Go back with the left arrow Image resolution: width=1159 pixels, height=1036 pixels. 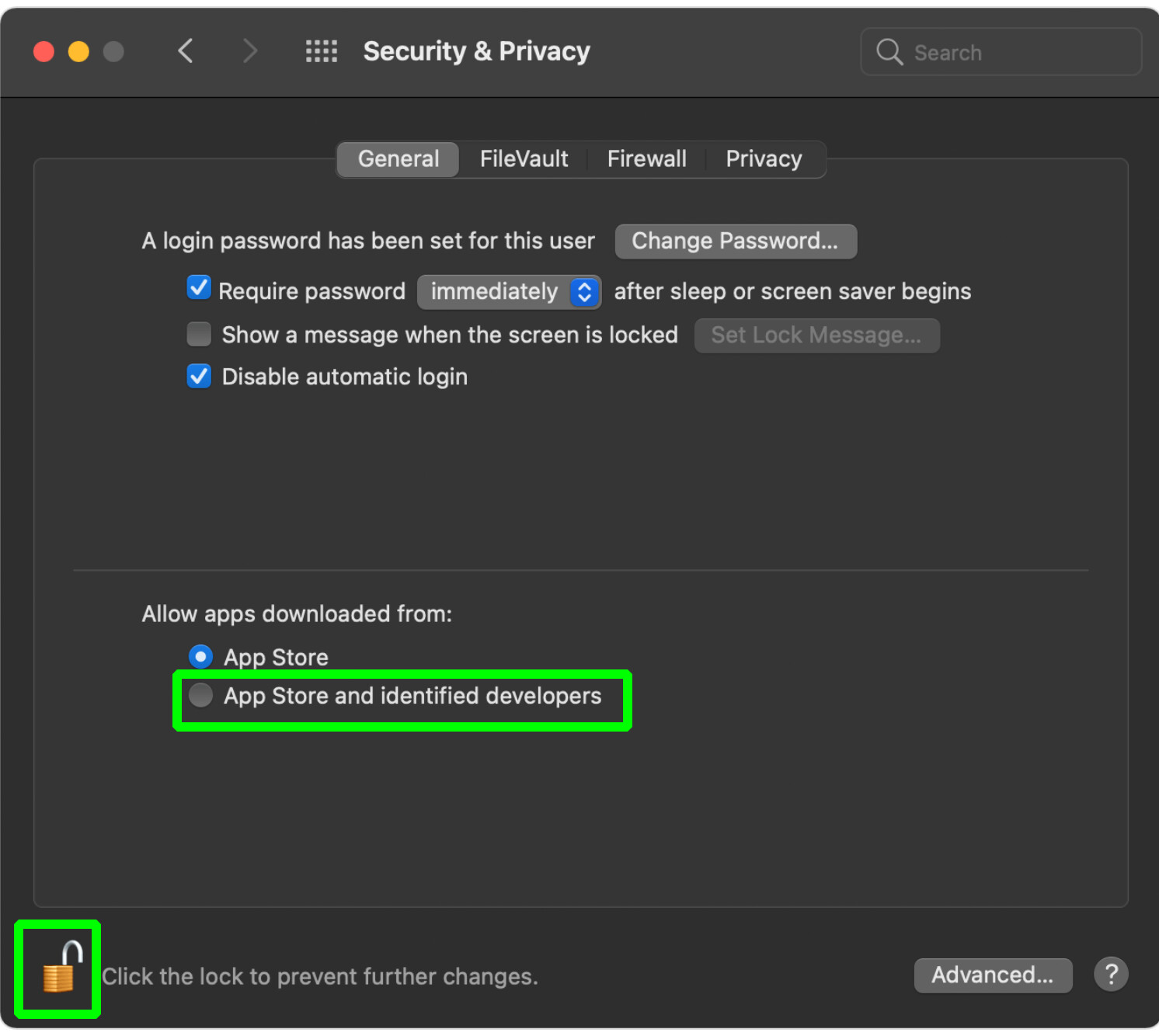click(x=186, y=51)
